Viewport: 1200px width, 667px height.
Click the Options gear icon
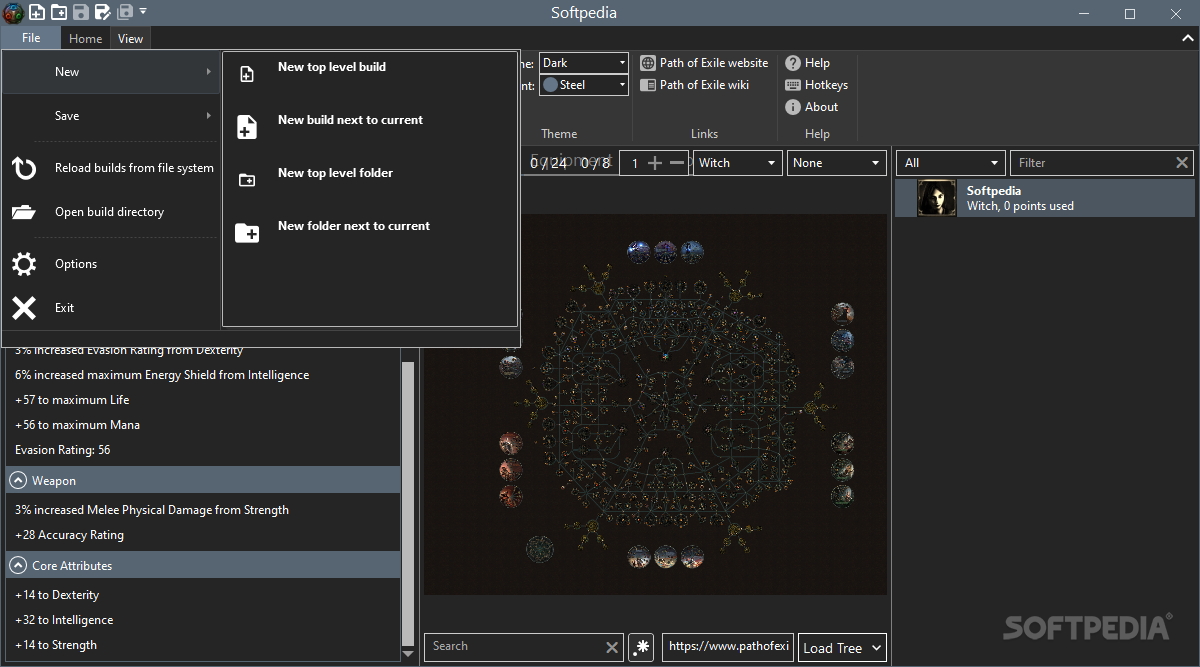coord(24,264)
